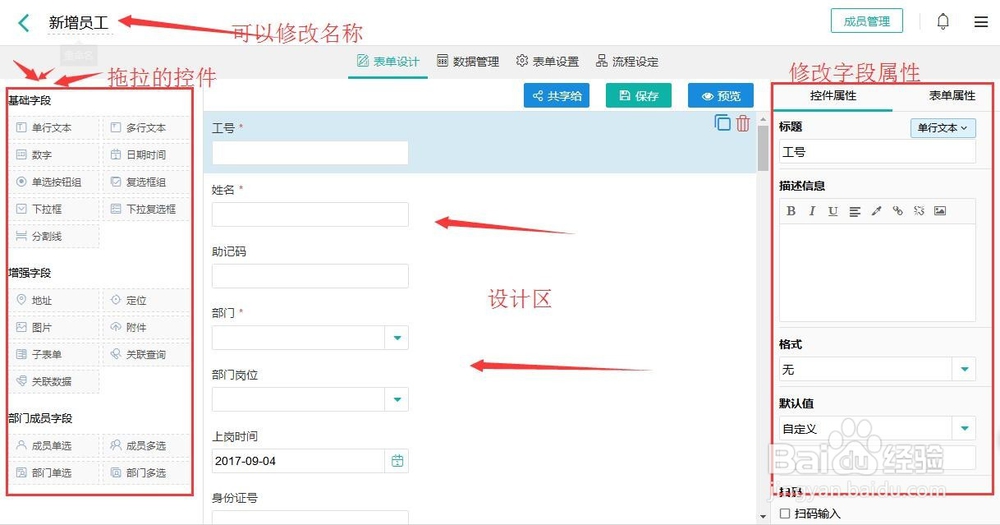Select the 图片 control

pyautogui.click(x=54, y=327)
